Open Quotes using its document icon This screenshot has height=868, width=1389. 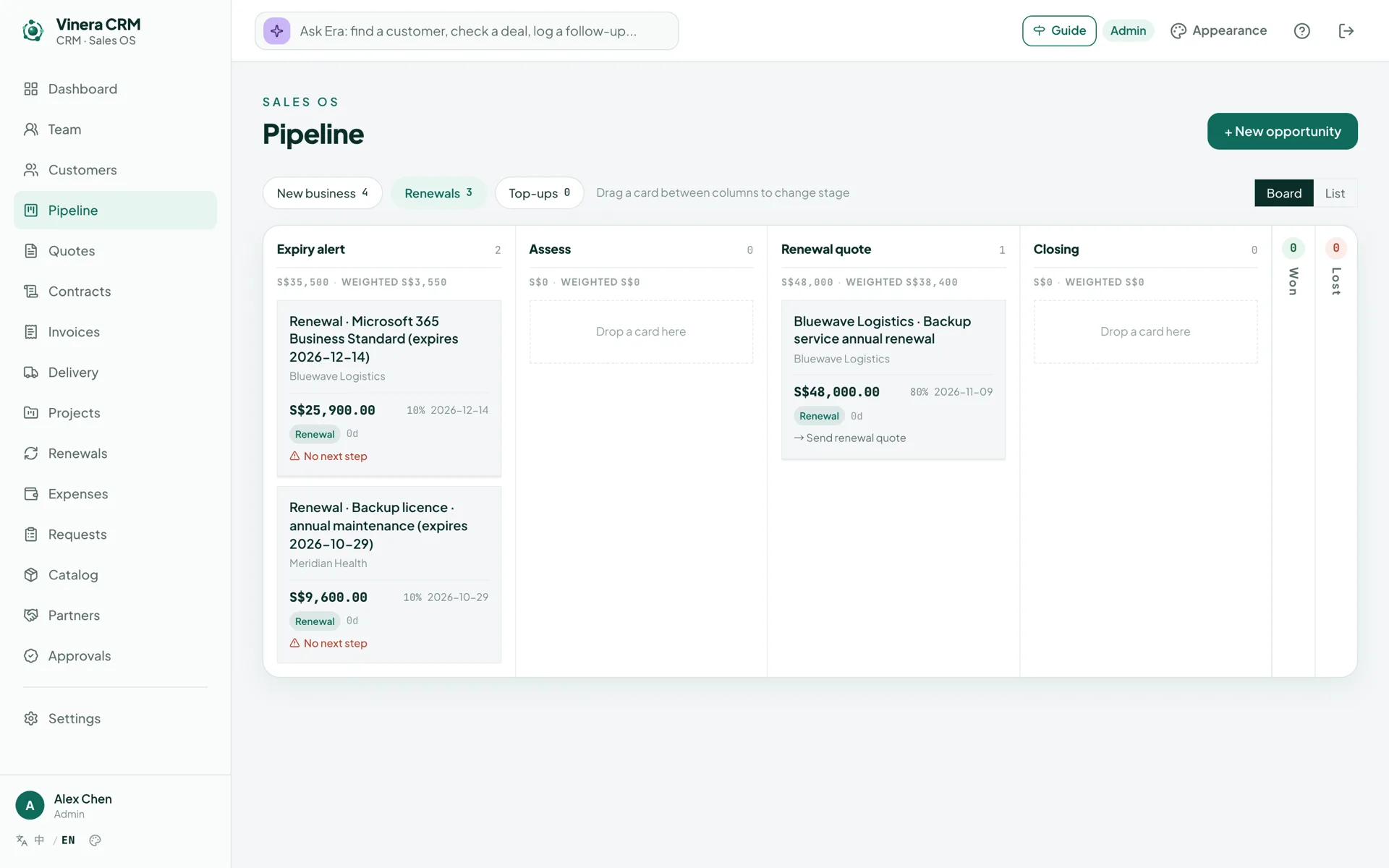[x=30, y=251]
